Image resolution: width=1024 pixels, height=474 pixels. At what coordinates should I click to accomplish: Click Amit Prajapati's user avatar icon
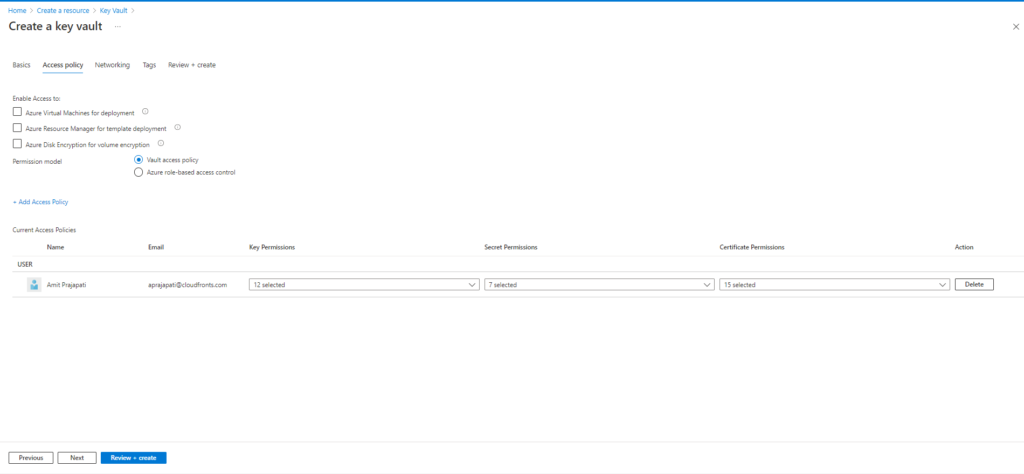(33, 285)
